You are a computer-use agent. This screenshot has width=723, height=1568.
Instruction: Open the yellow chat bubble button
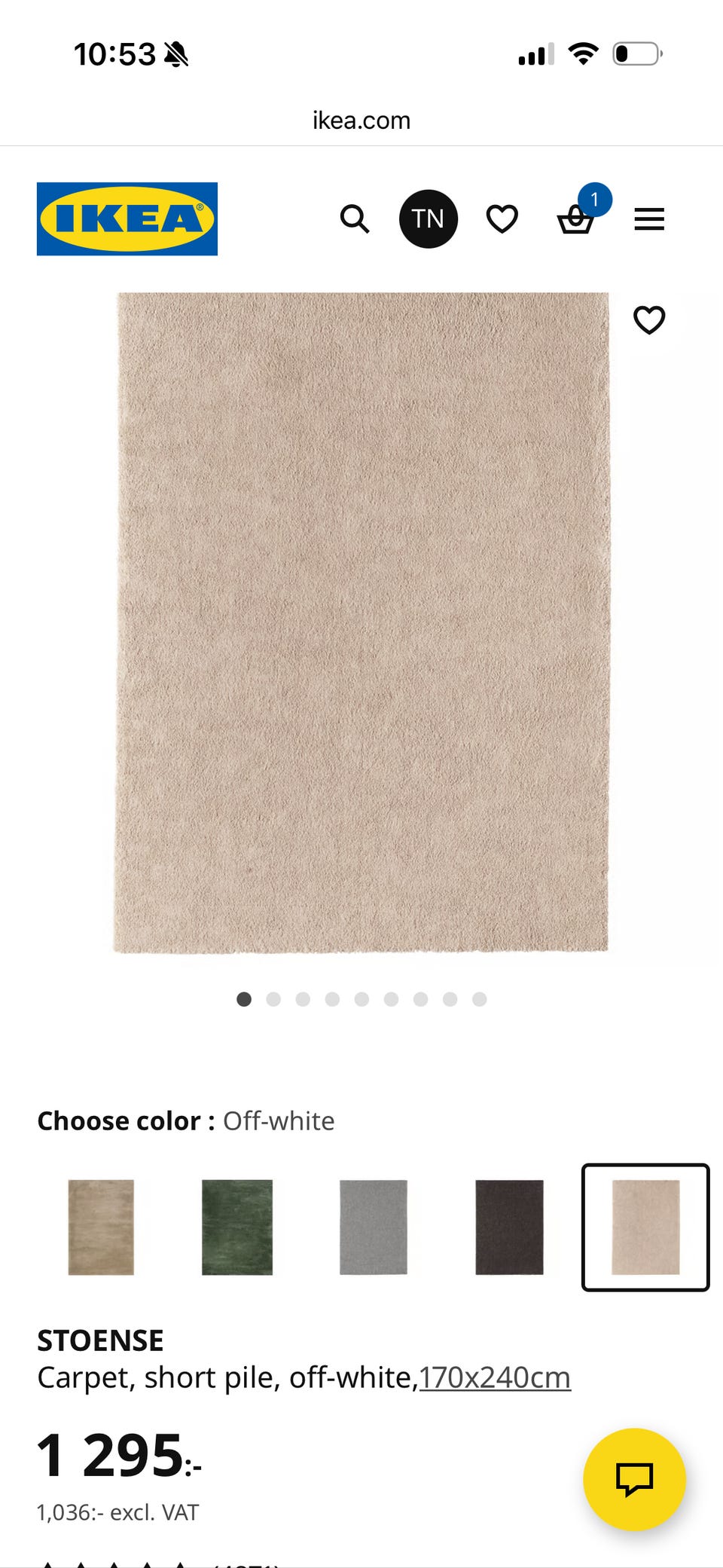tap(634, 1479)
